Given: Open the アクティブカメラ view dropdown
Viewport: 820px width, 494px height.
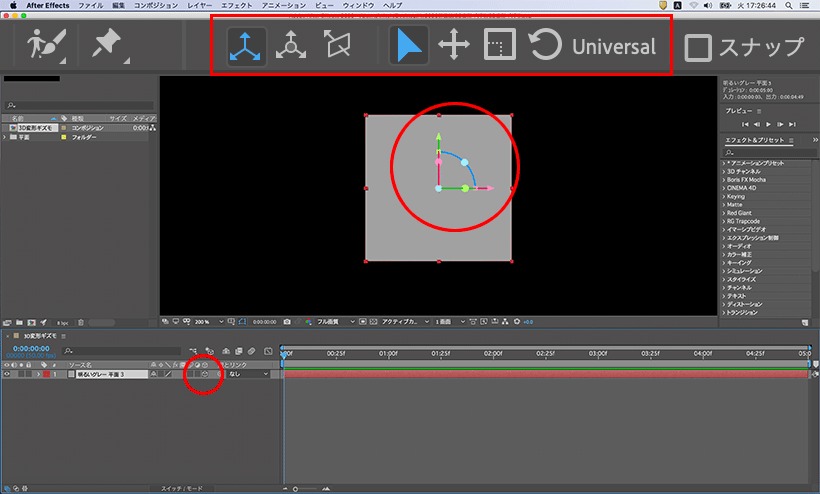Looking at the screenshot, I should pos(406,322).
